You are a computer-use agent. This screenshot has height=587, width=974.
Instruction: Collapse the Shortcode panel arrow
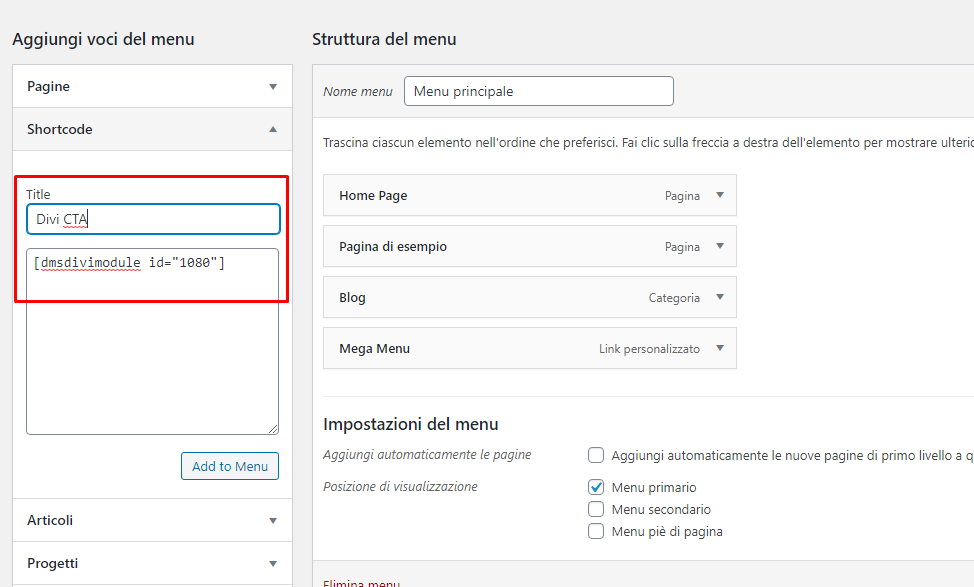click(x=273, y=129)
